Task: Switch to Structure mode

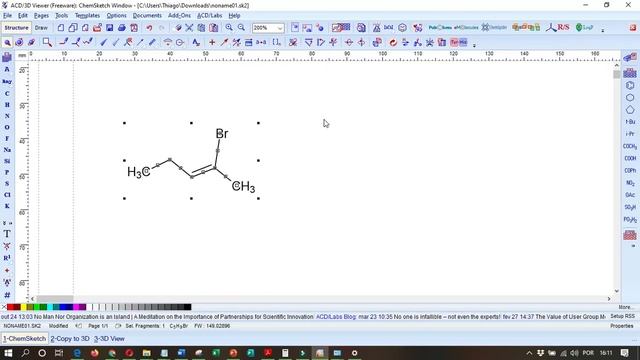Action: [x=17, y=28]
